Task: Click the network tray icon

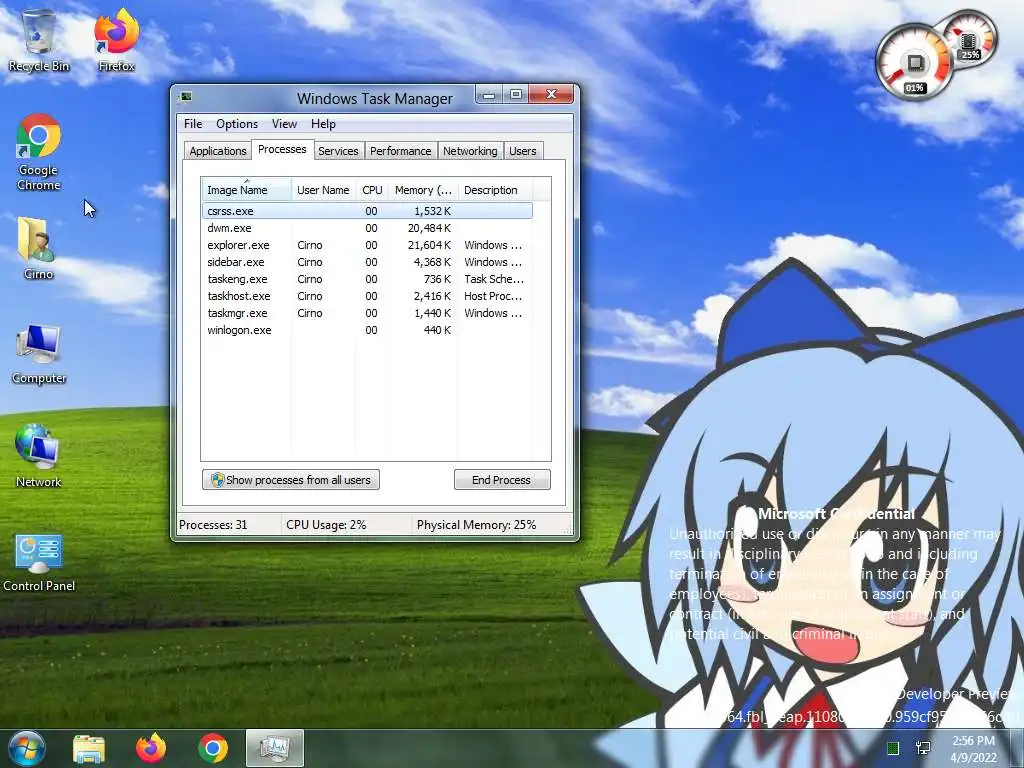Action: pyautogui.click(x=923, y=748)
